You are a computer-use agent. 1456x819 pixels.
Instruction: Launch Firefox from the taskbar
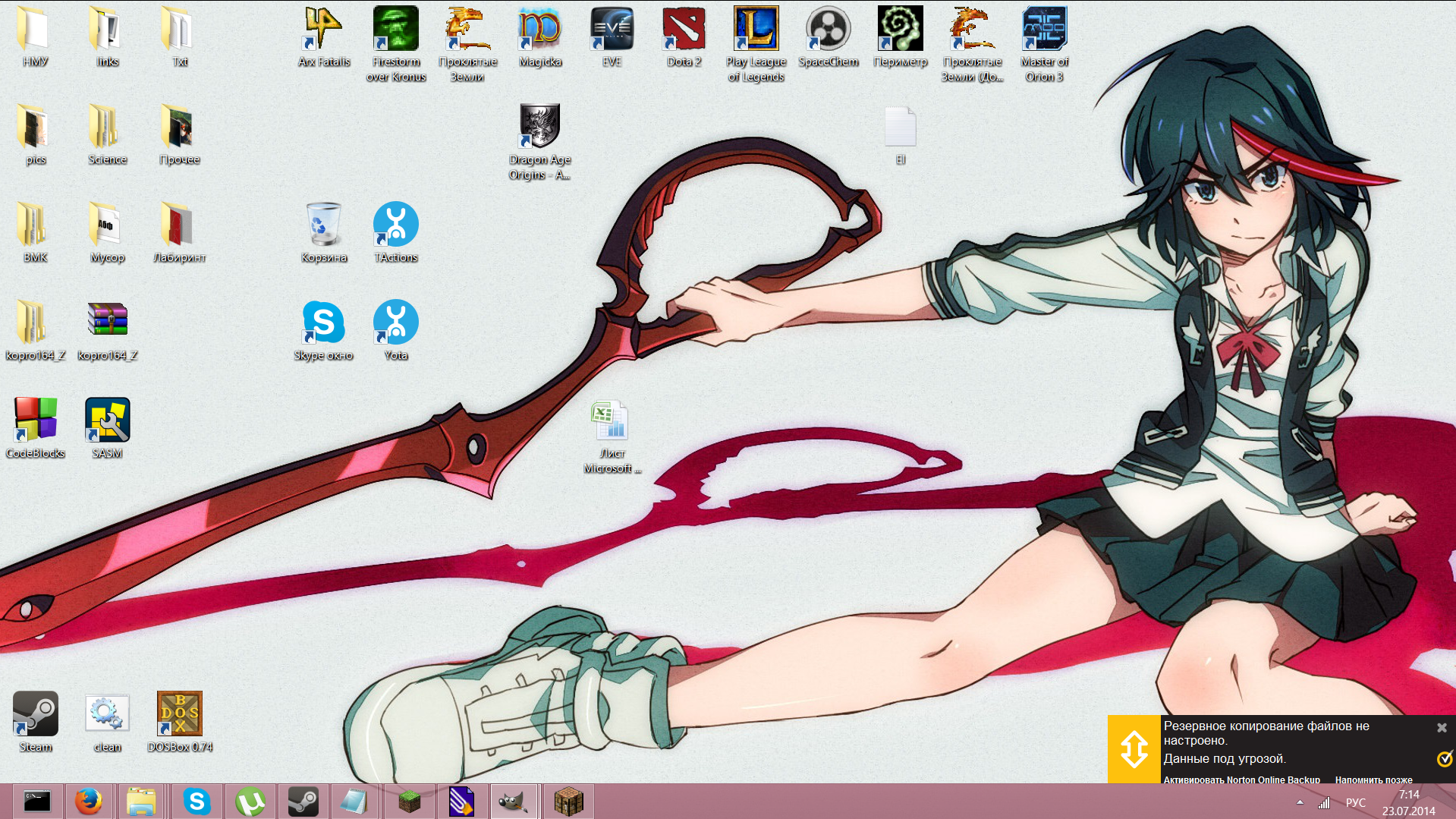[89, 802]
